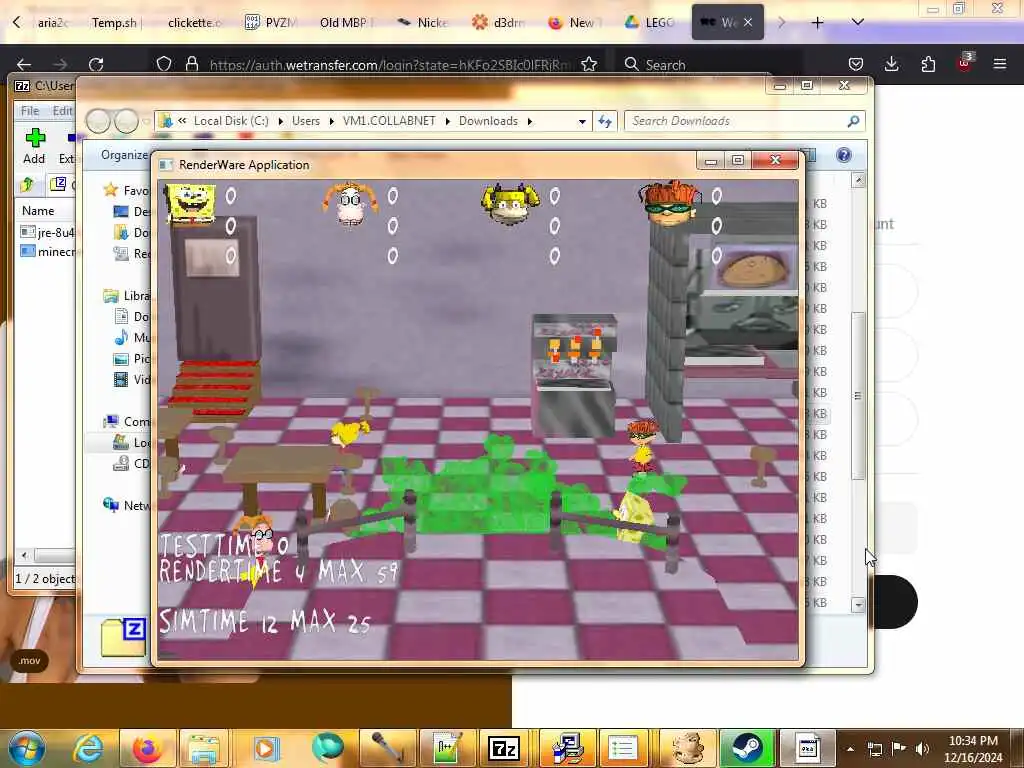Image resolution: width=1024 pixels, height=768 pixels.
Task: Expand arrow after Downloads breadcrumb
Action: 530,121
